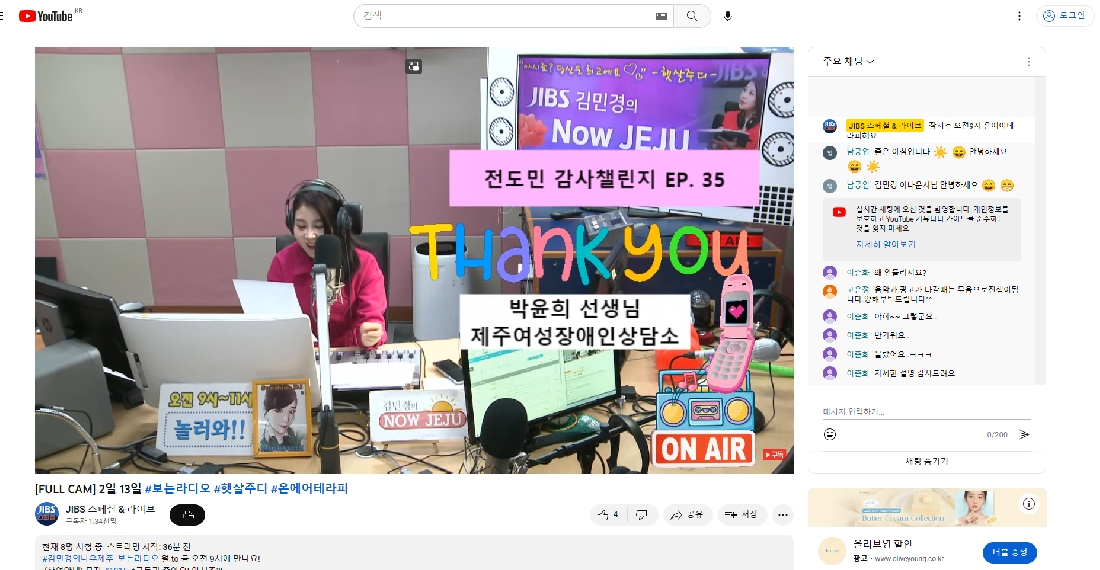The width and height of the screenshot is (1100, 570).
Task: Click the first user avatar above the chat notice
Action: point(830,152)
